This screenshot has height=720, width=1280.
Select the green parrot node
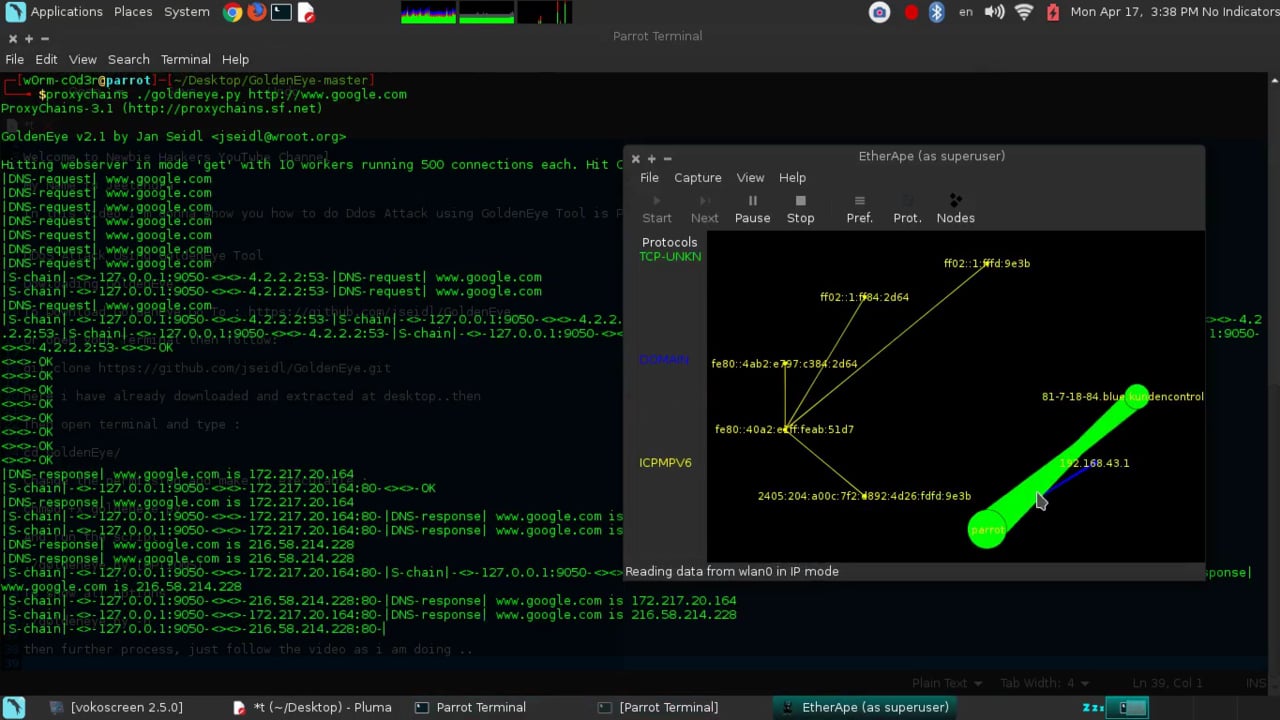coord(987,530)
